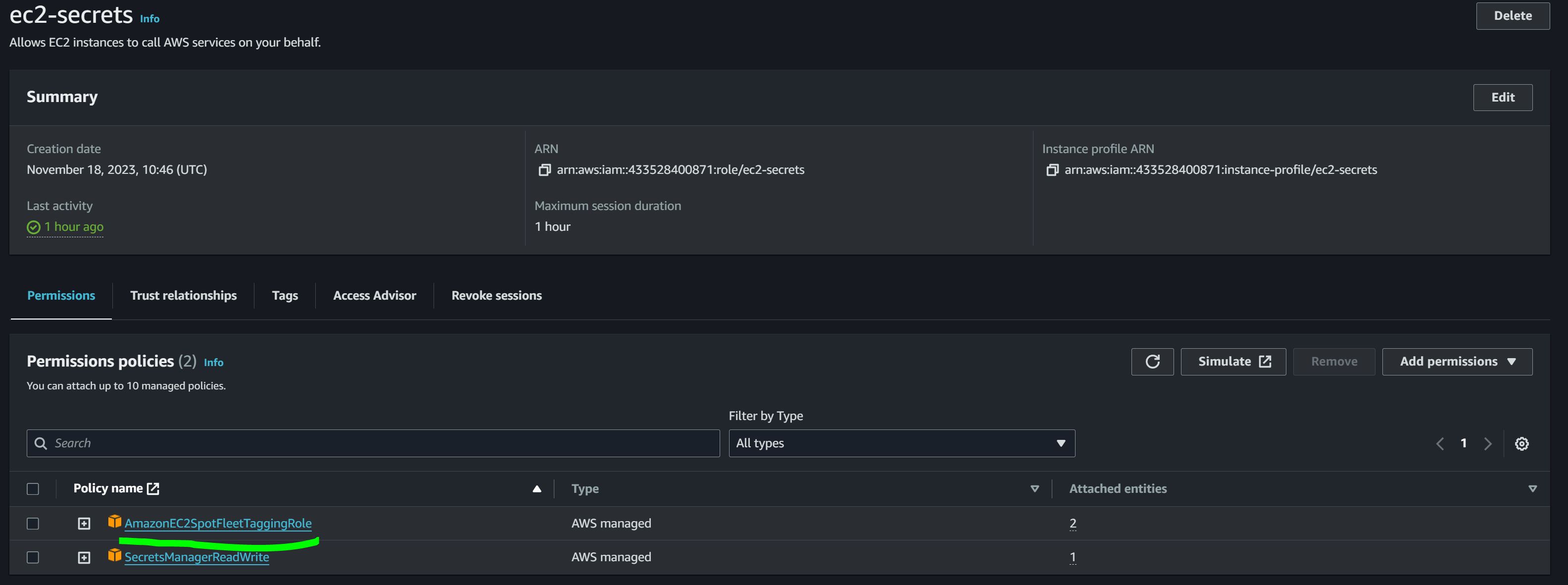1568x585 pixels.
Task: Open the Info link beside Permissions policies
Action: [x=214, y=363]
